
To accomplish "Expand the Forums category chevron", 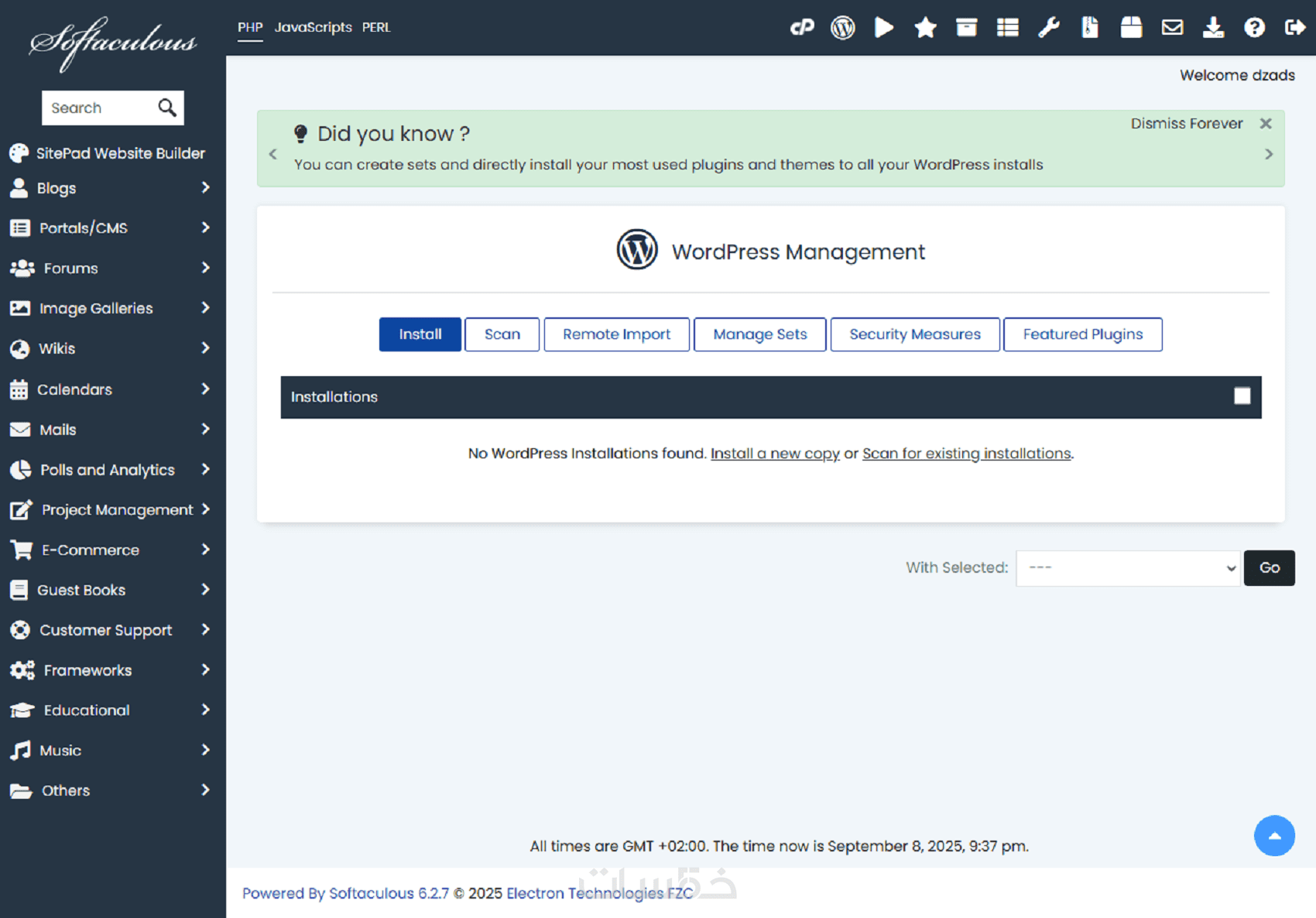I will (x=205, y=268).
